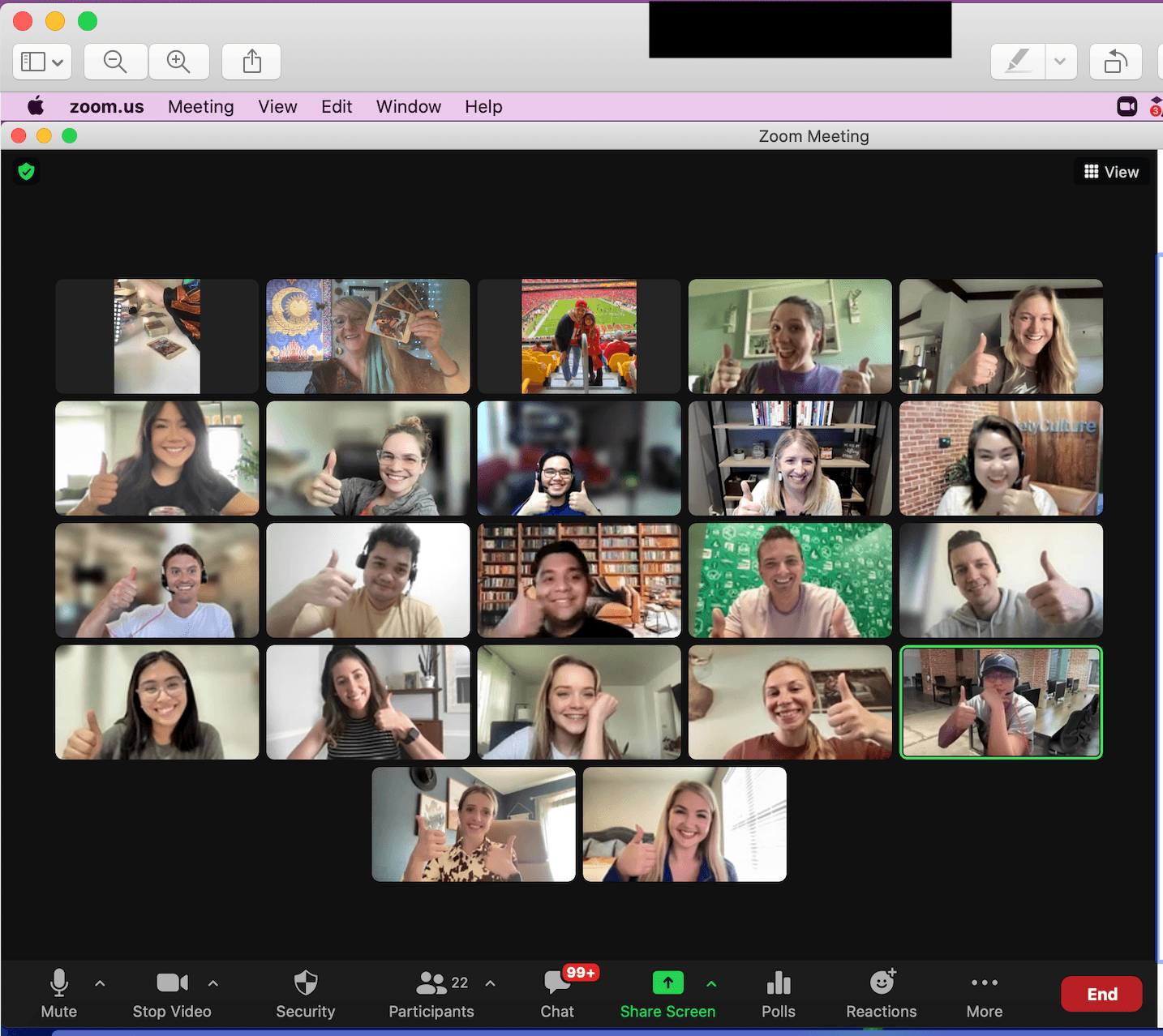1163x1036 pixels.
Task: Select the highlighted active speaker video tile
Action: coord(1001,702)
